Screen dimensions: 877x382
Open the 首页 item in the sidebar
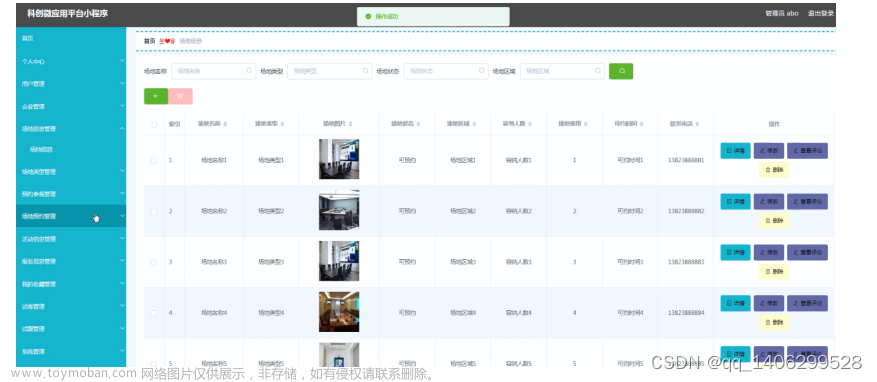coord(71,39)
